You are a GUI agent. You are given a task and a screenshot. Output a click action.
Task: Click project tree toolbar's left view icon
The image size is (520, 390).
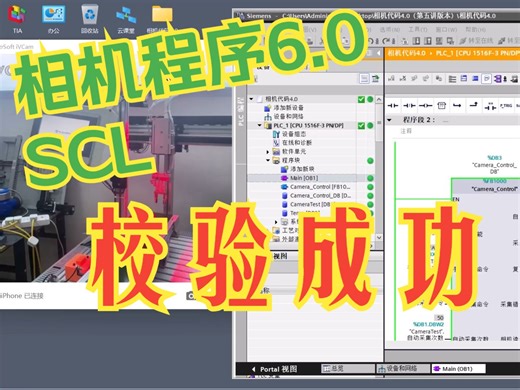click(364, 79)
